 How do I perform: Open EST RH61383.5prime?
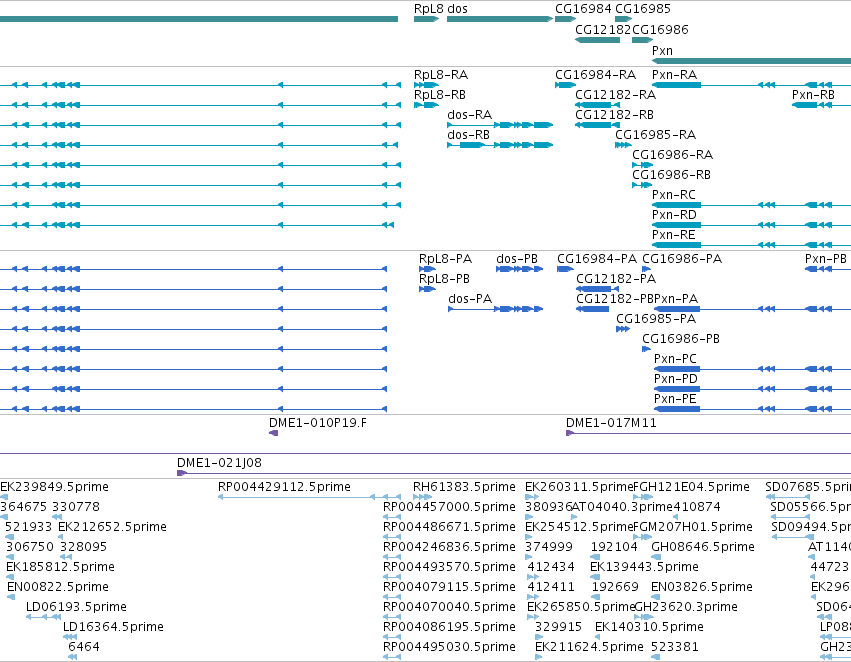click(464, 487)
